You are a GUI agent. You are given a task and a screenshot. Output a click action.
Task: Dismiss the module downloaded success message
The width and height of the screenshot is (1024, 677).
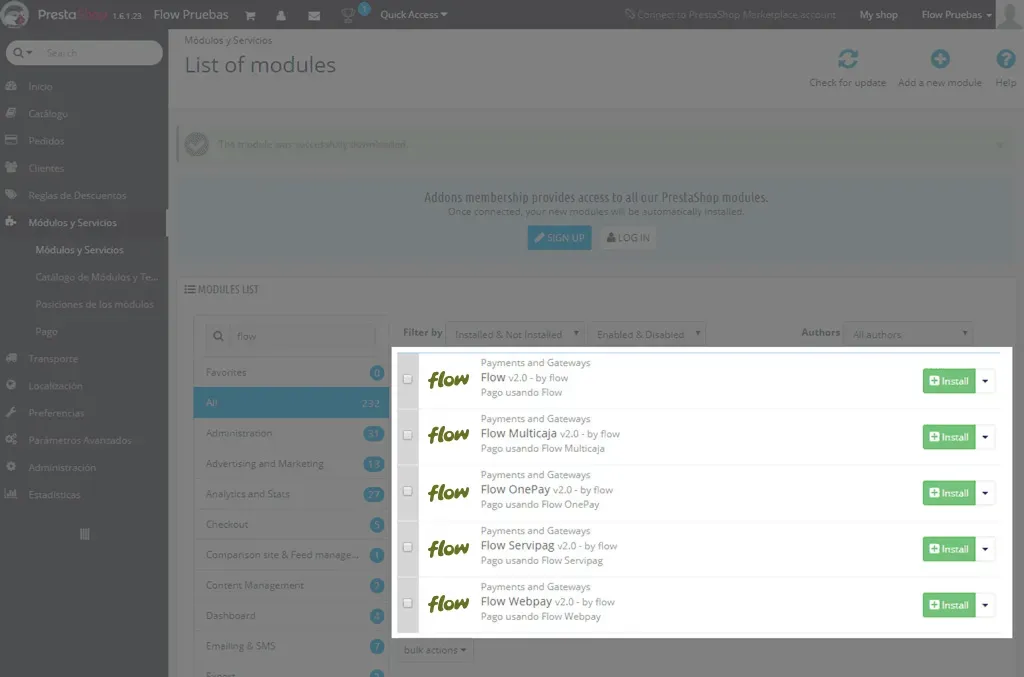[x=1000, y=144]
